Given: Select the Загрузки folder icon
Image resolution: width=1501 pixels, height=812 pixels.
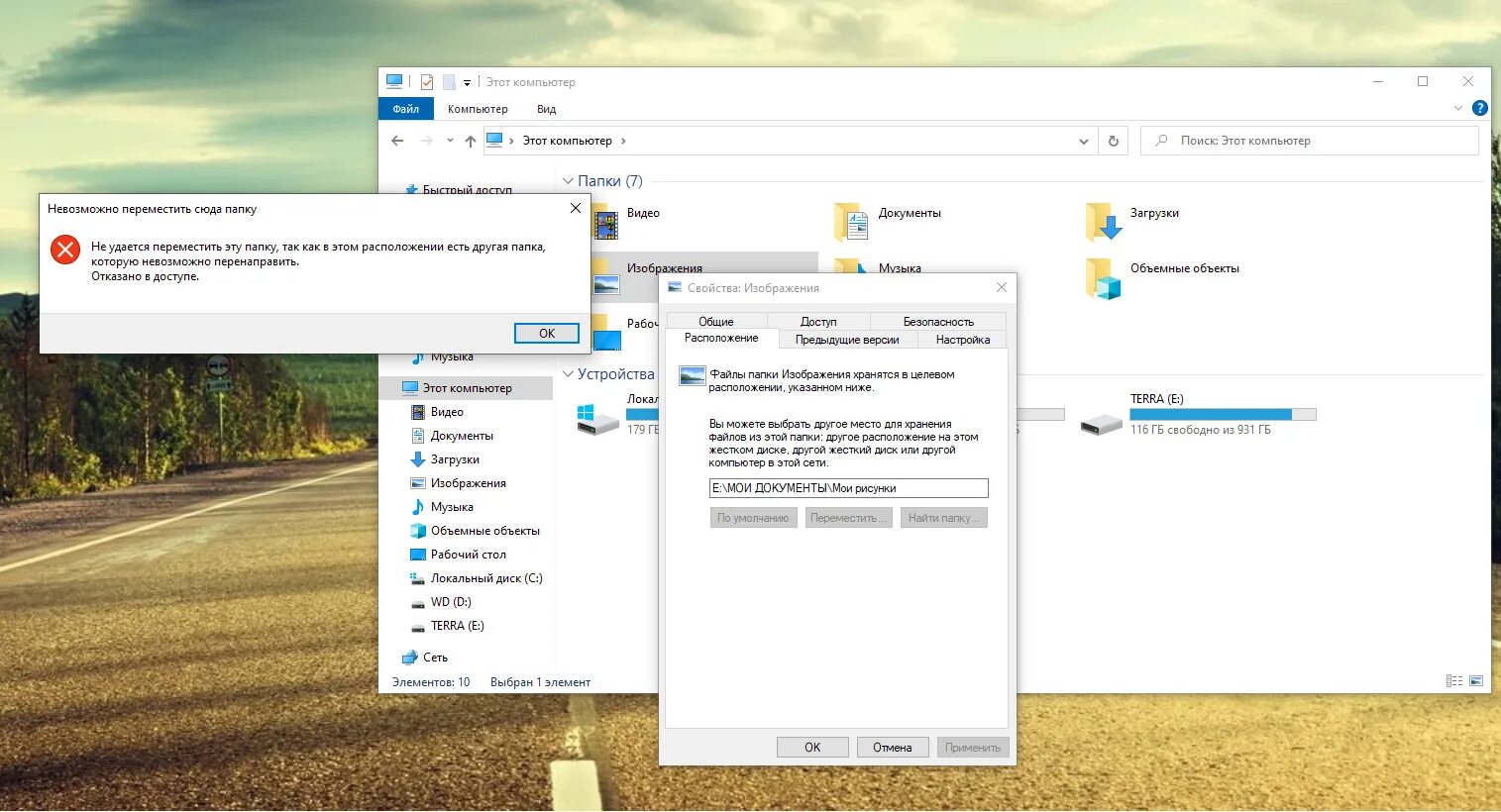Looking at the screenshot, I should click(1104, 223).
